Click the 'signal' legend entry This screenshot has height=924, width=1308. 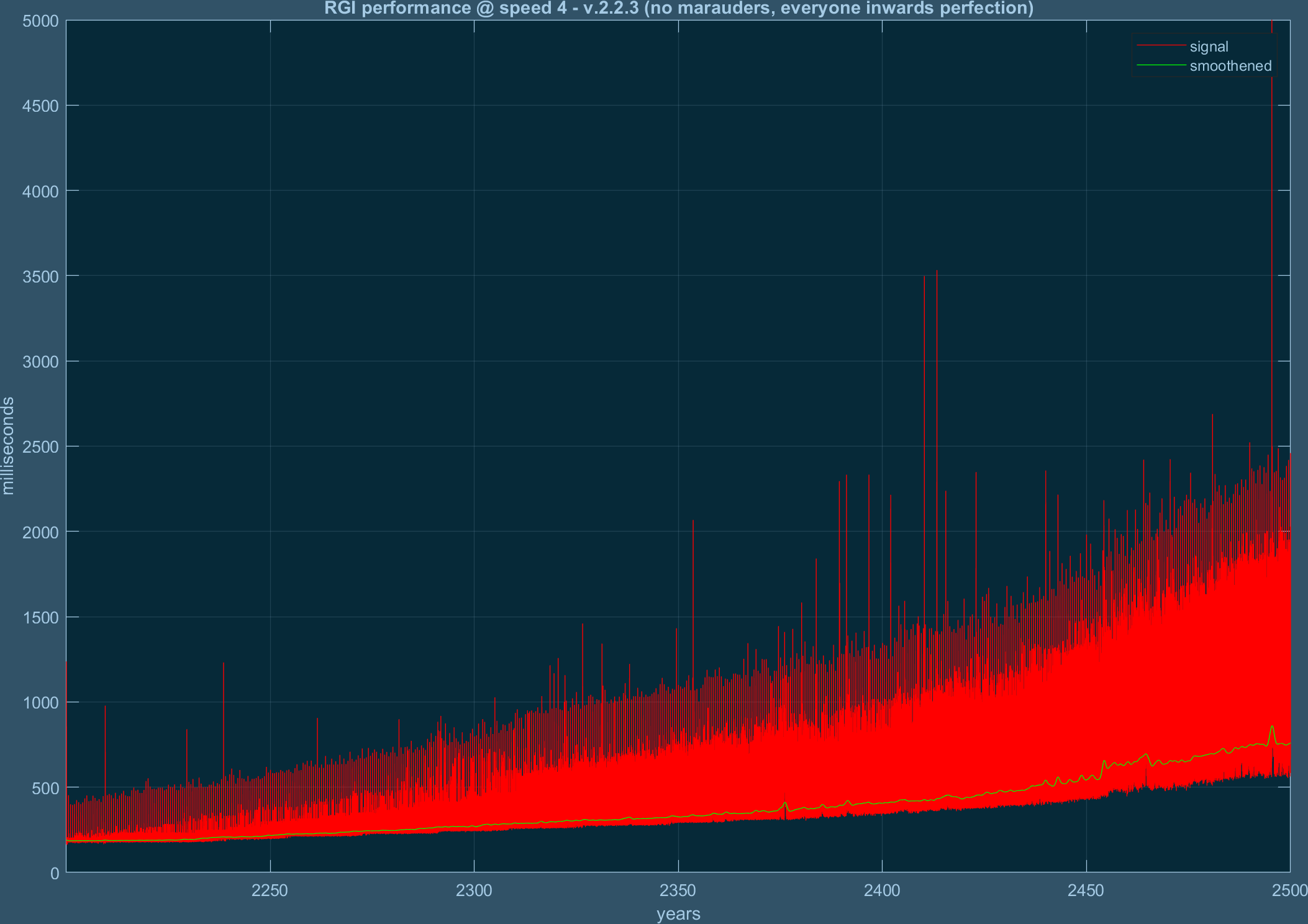tap(1209, 47)
